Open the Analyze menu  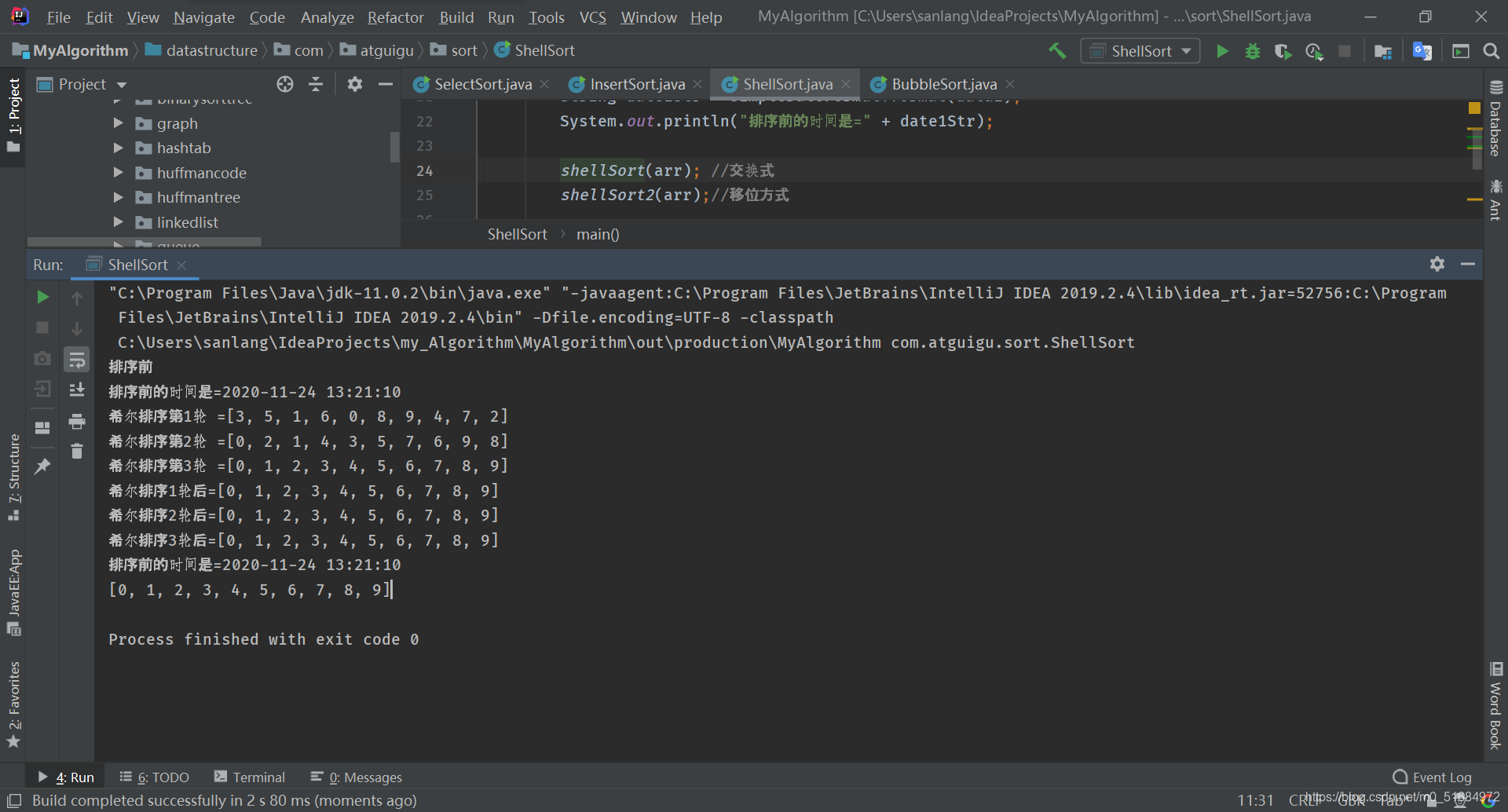(327, 16)
